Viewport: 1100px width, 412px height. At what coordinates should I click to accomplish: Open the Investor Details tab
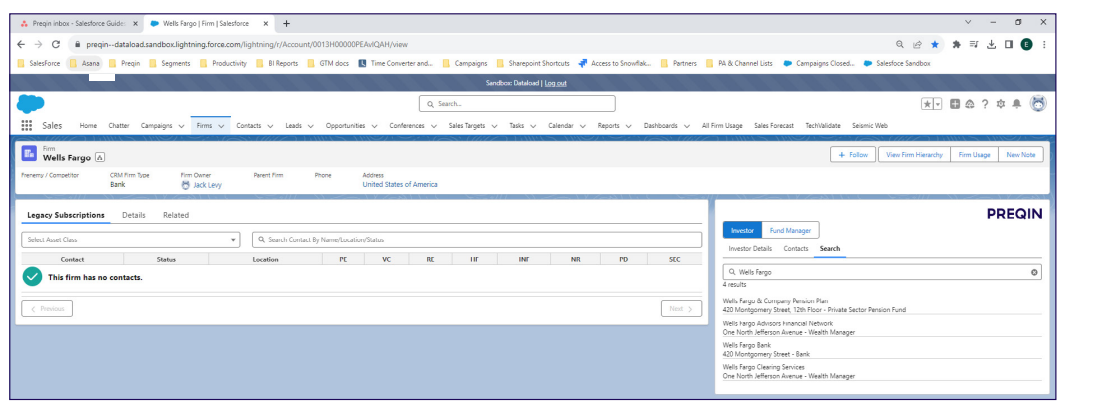pos(750,248)
